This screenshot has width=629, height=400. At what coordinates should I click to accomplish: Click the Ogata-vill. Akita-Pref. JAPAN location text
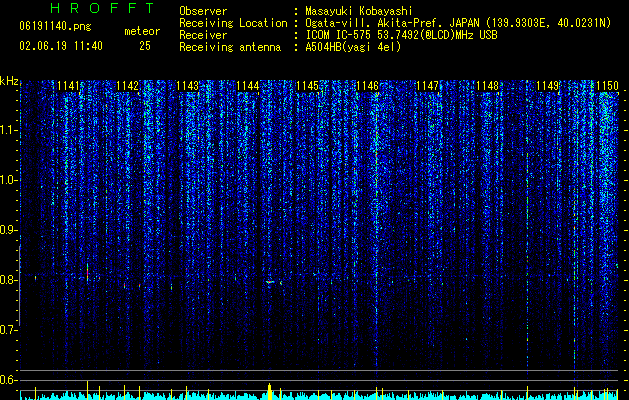click(393, 23)
